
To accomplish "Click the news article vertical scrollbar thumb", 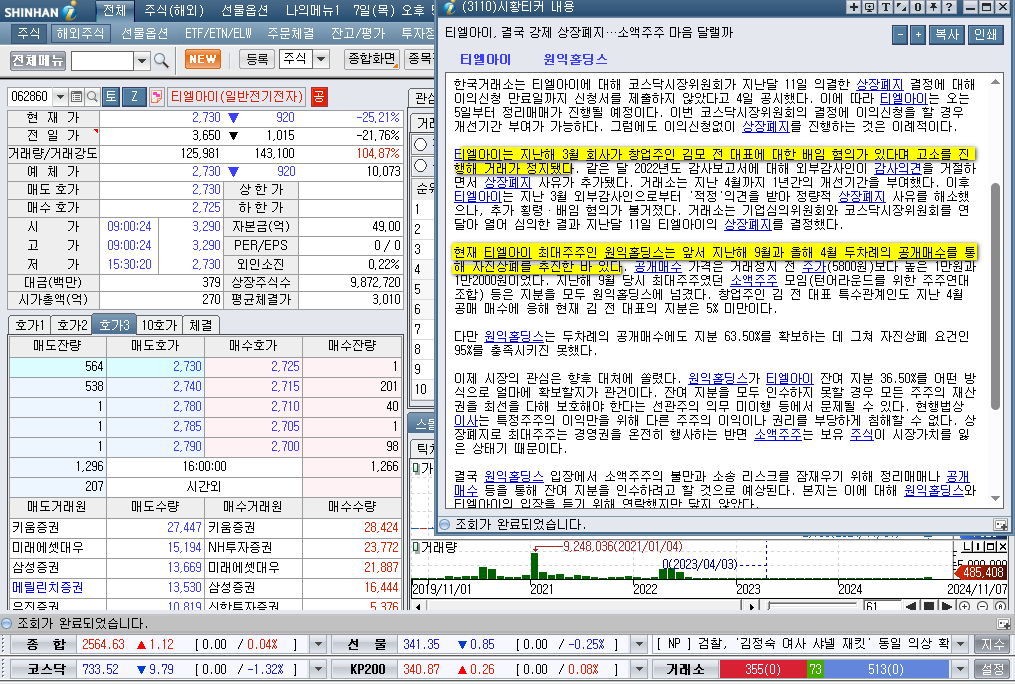I will pyautogui.click(x=995, y=296).
